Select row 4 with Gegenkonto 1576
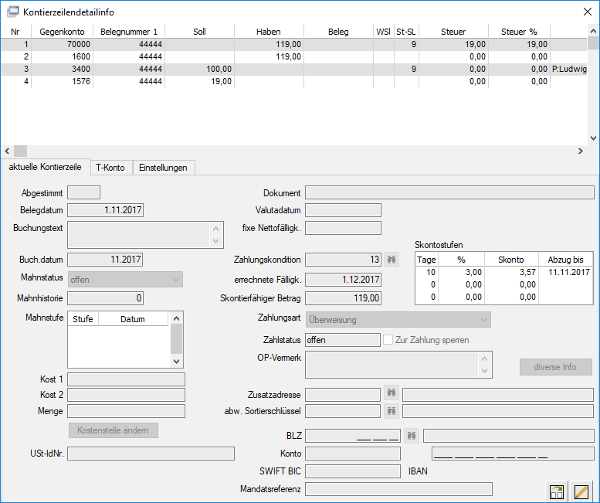 point(294,81)
